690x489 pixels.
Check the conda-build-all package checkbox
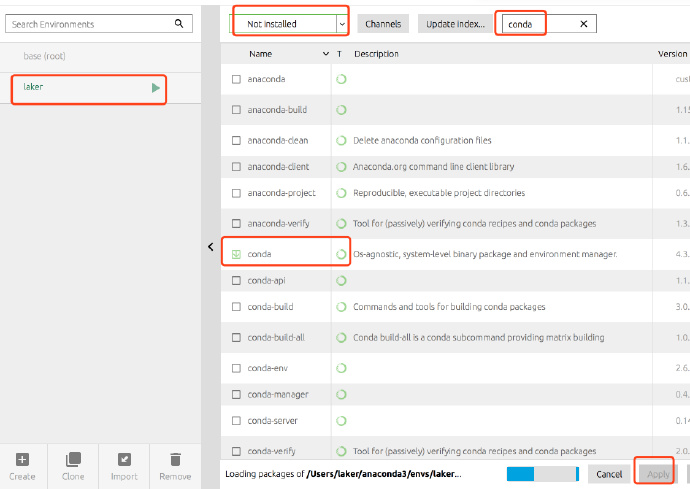click(236, 338)
